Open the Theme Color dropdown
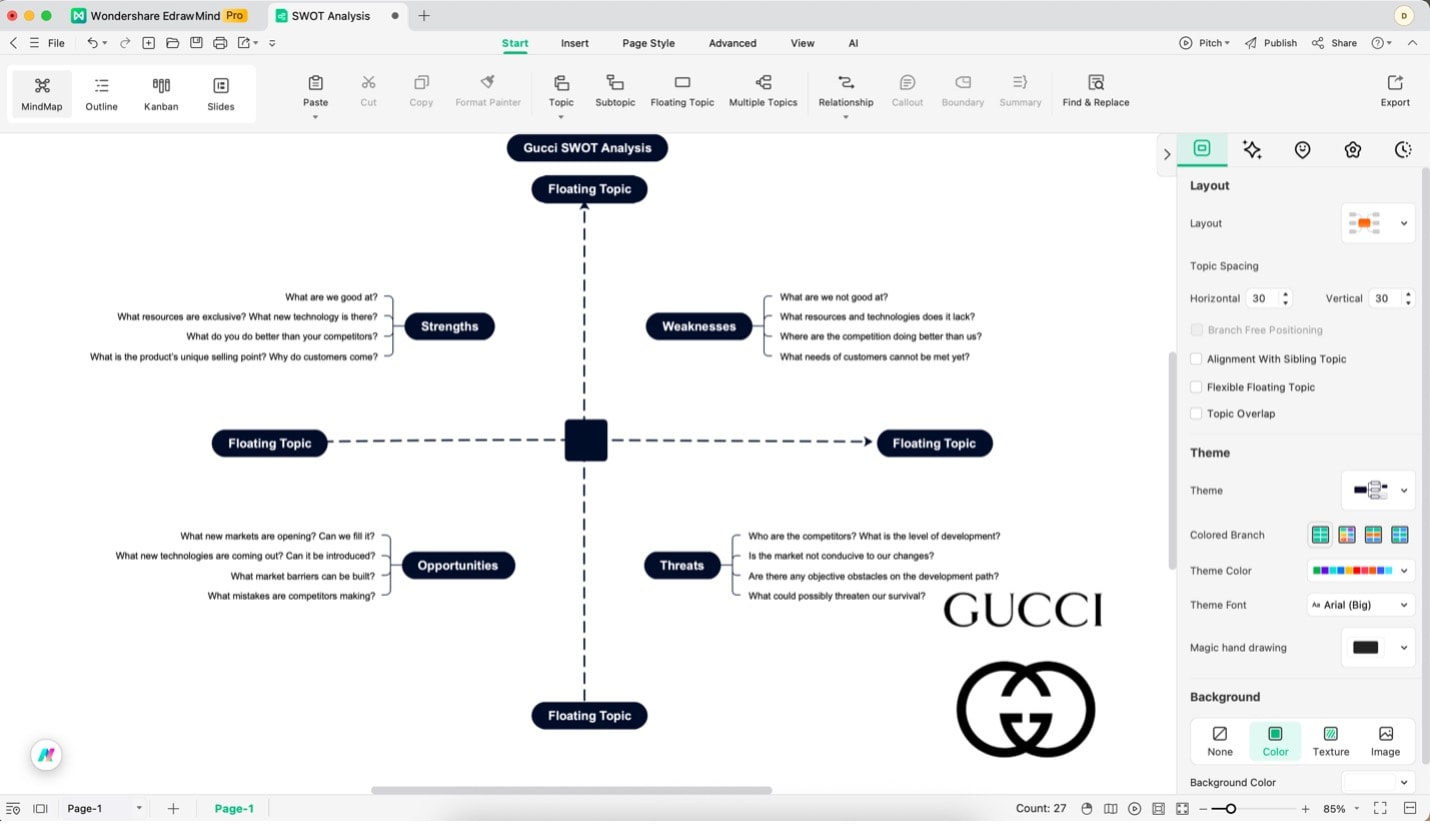The width and height of the screenshot is (1430, 825). click(x=1361, y=571)
